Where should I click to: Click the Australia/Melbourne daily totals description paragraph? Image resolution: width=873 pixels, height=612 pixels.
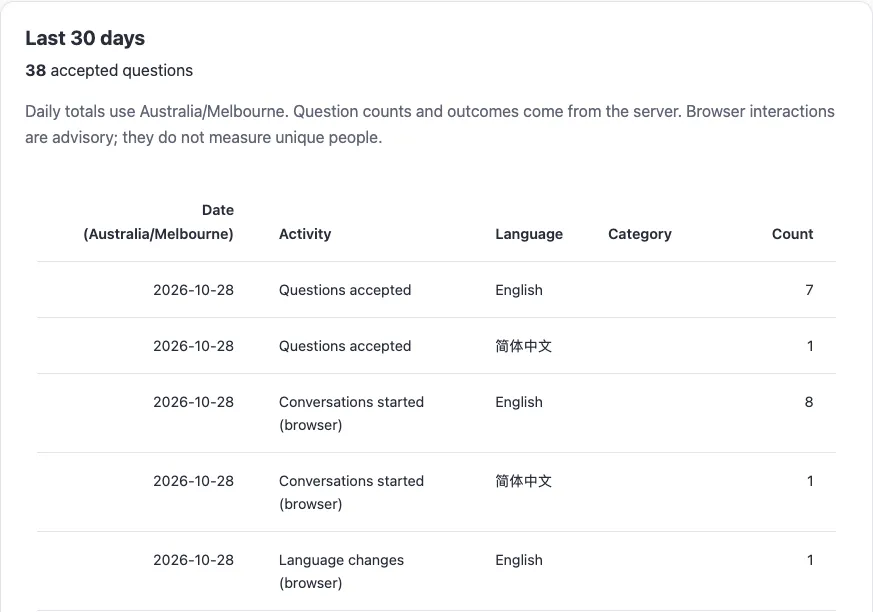[430, 124]
